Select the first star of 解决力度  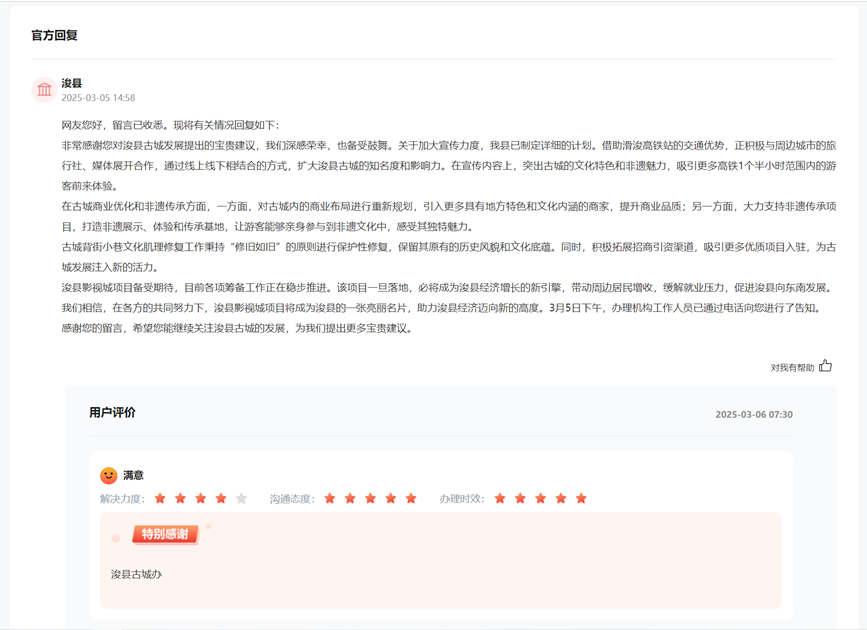(160, 498)
